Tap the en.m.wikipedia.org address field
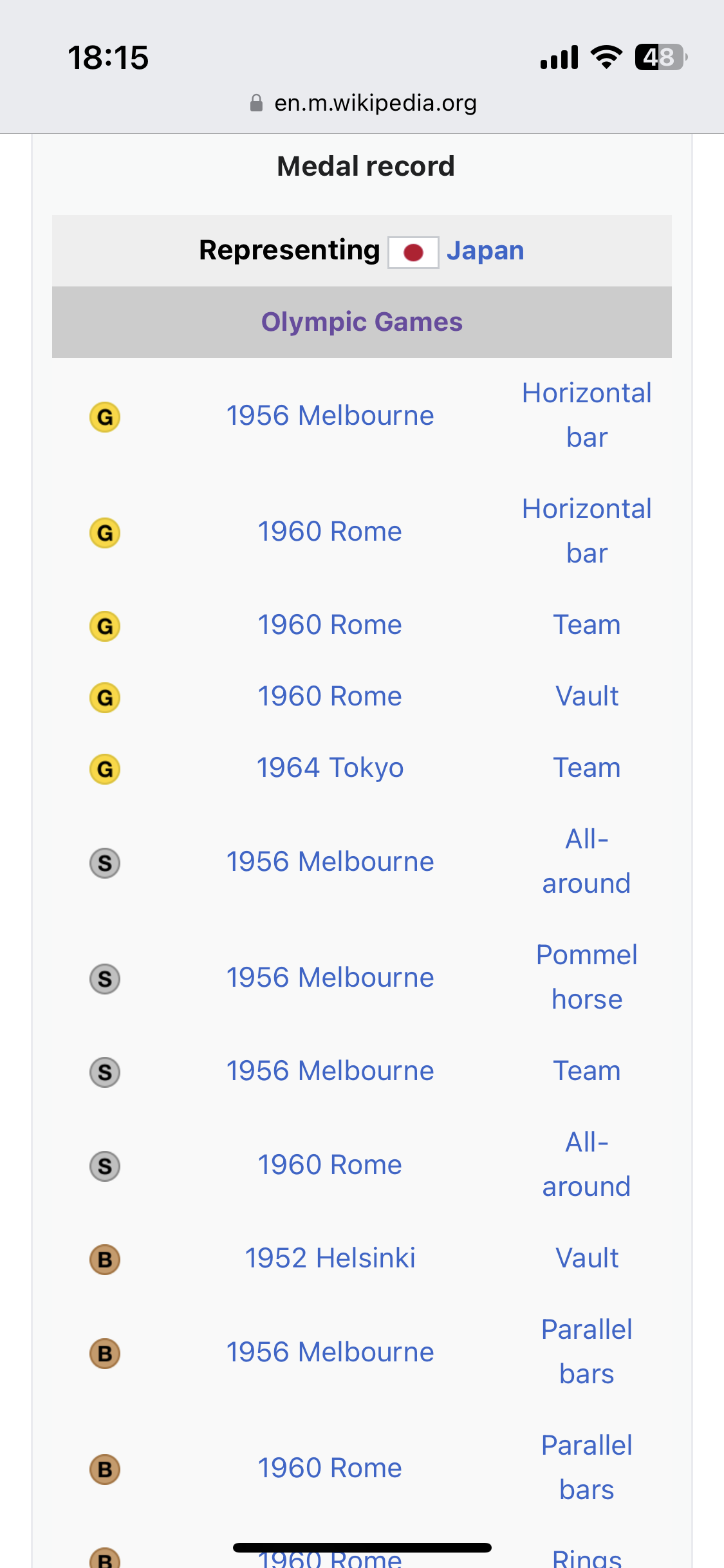This screenshot has height=1568, width=724. pyautogui.click(x=363, y=103)
